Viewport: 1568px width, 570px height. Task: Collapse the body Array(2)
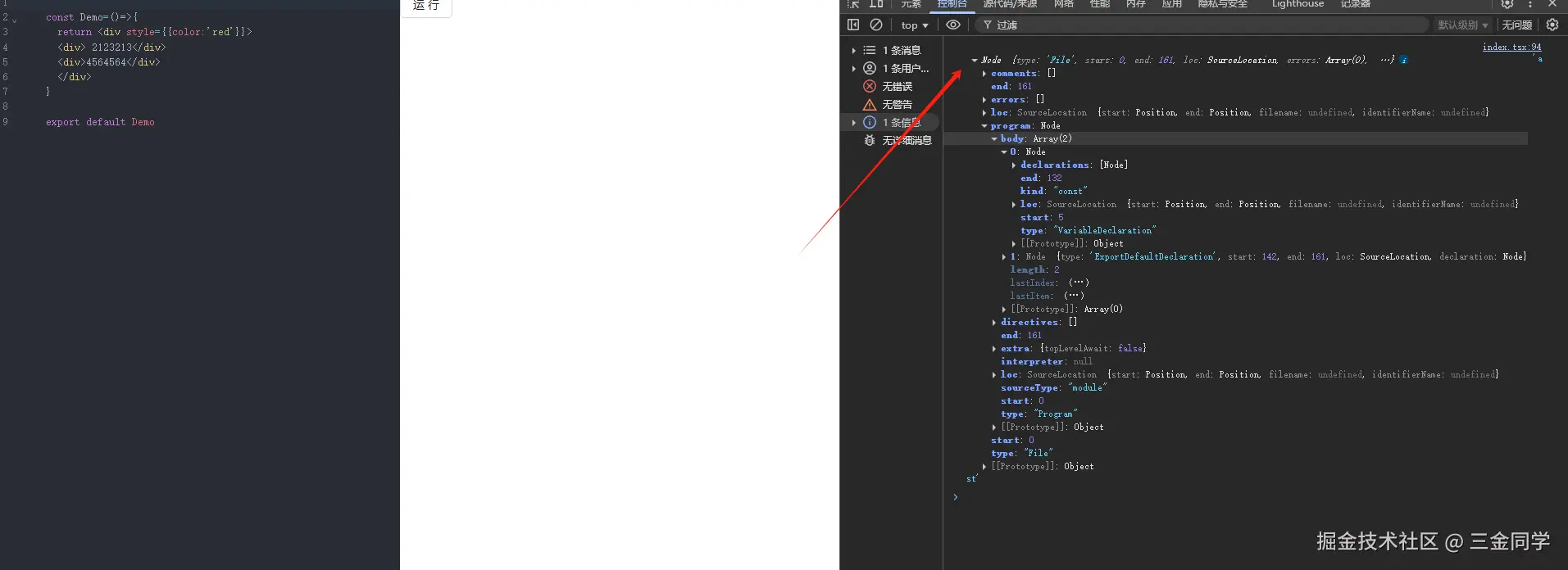(994, 138)
